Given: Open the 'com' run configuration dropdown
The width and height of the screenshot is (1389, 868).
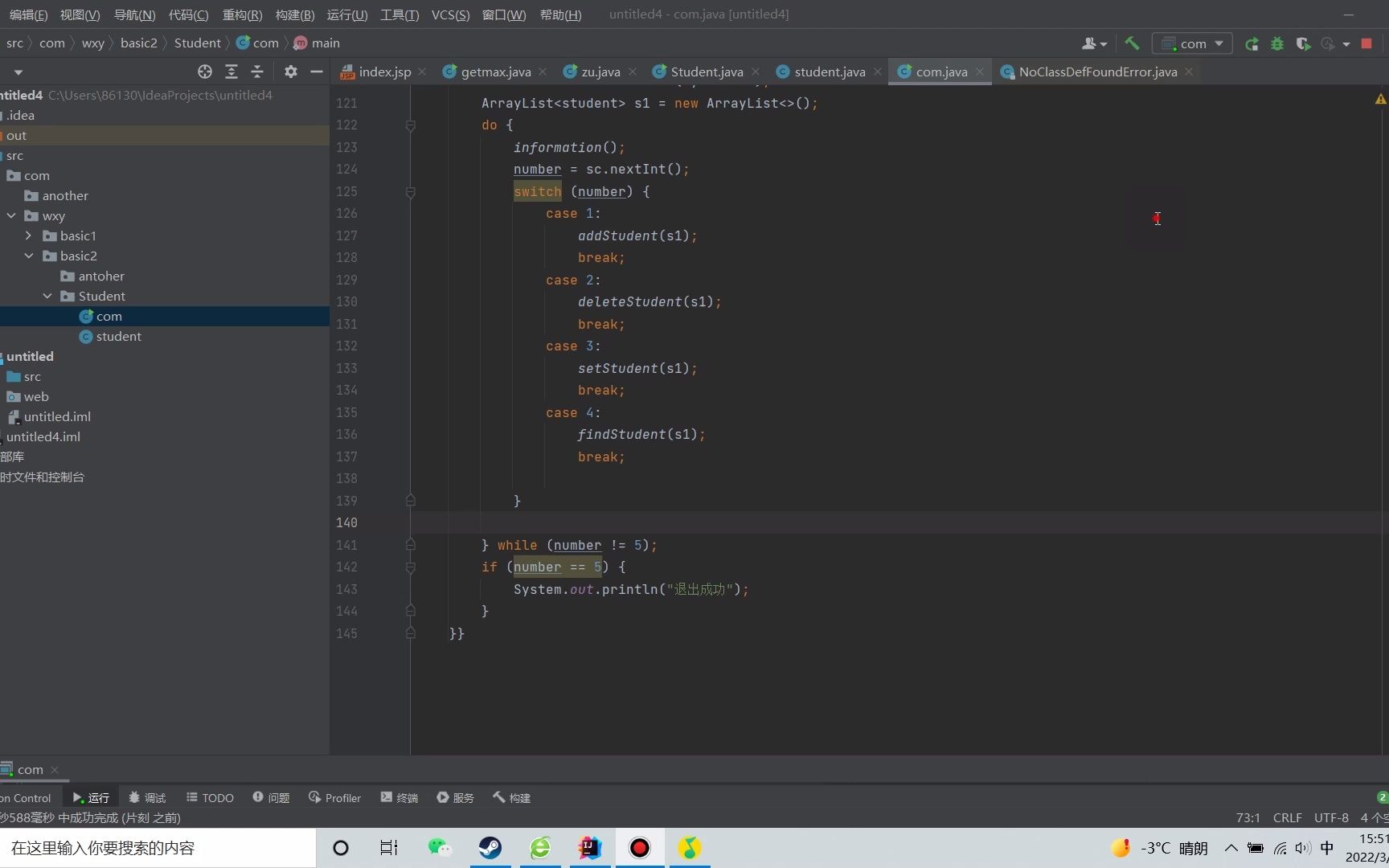Looking at the screenshot, I should [1192, 43].
